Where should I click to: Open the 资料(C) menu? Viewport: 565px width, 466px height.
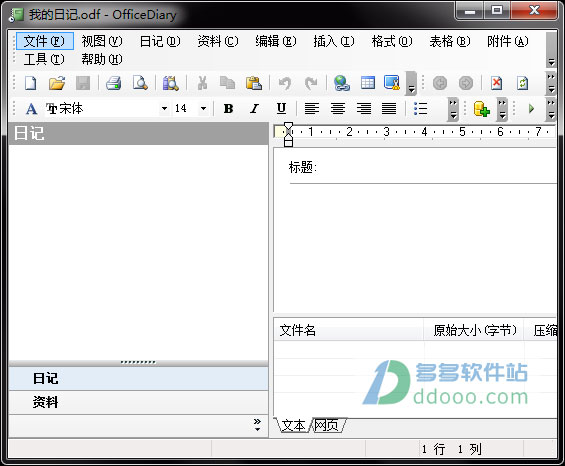click(x=218, y=41)
